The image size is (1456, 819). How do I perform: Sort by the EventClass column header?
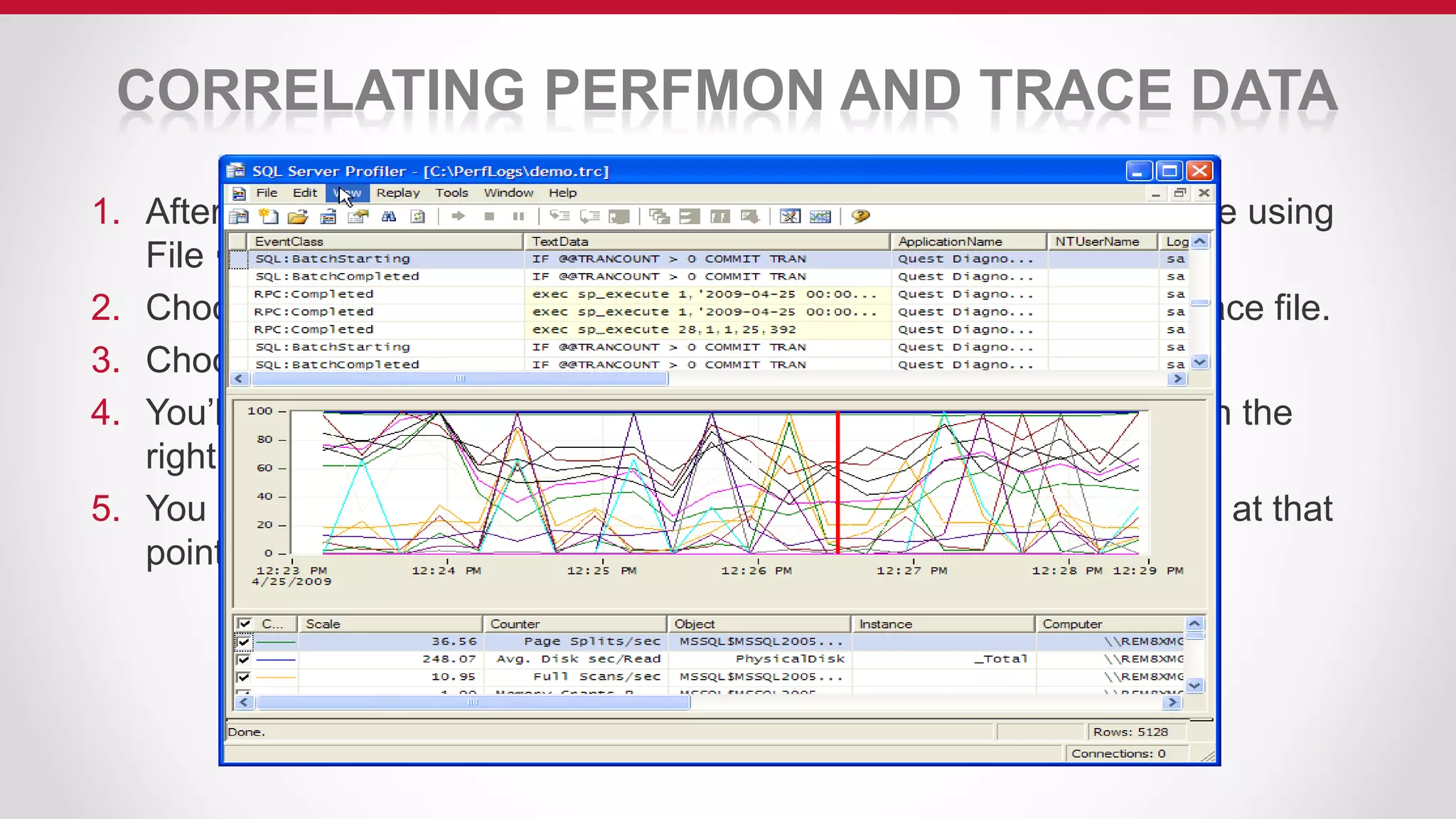[385, 242]
